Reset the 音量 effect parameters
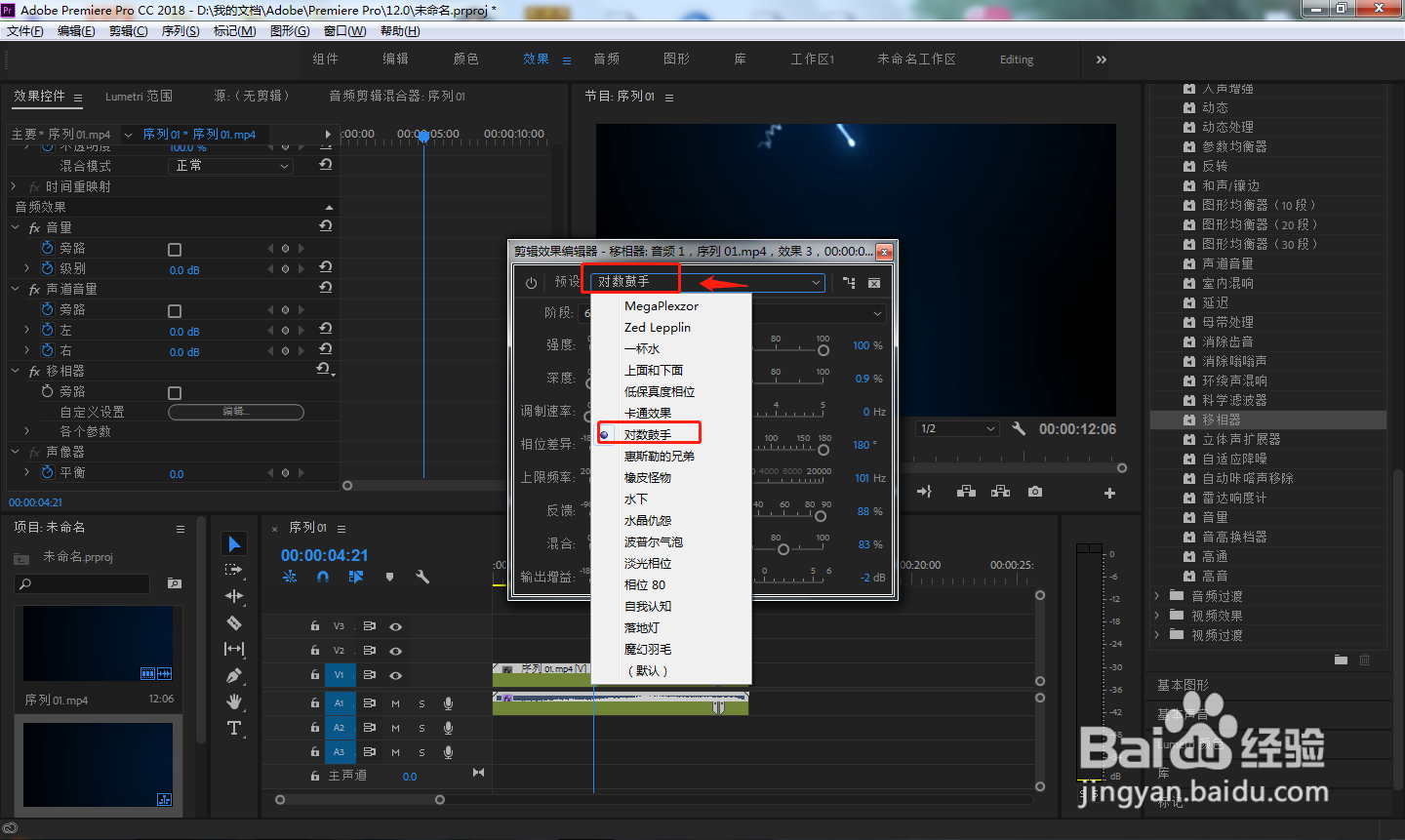This screenshot has height=840, width=1405. point(326,226)
